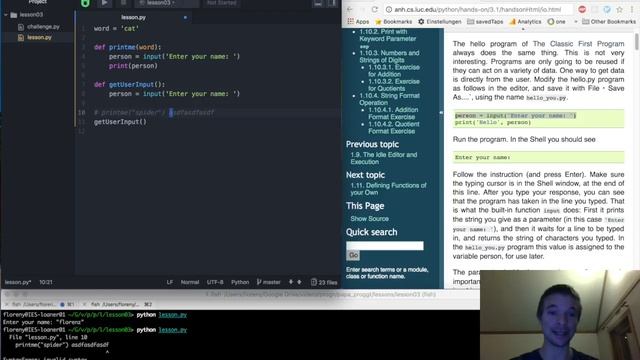Viewport: 640px width, 360px height.
Task: Click the browser page vertical scrollbar
Action: tap(637, 41)
